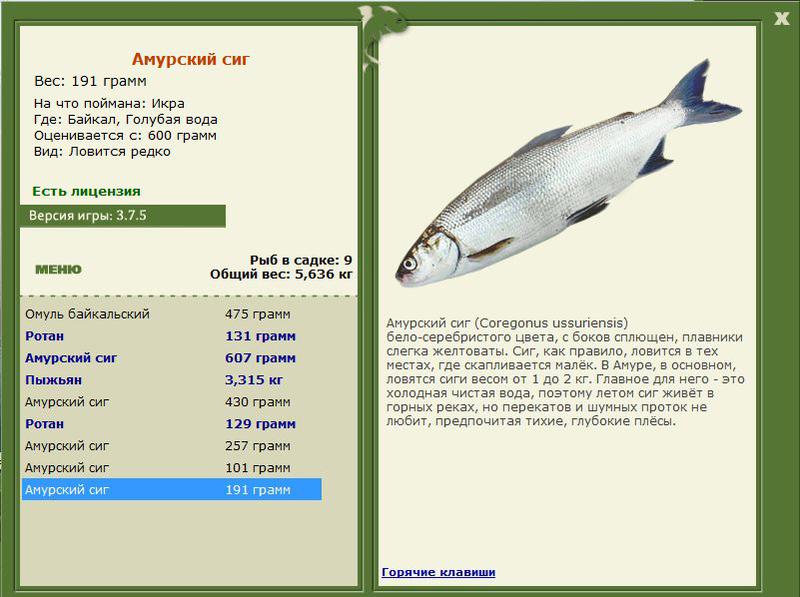Screen dimensions: 800x597
Task: Select the Амурский сиг 430 грамм row
Action: [x=171, y=402]
